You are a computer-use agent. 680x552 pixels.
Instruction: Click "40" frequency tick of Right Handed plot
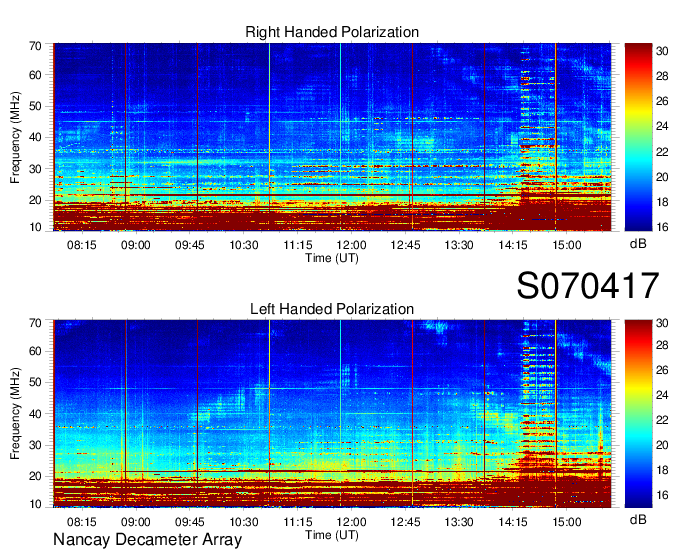[x=35, y=138]
